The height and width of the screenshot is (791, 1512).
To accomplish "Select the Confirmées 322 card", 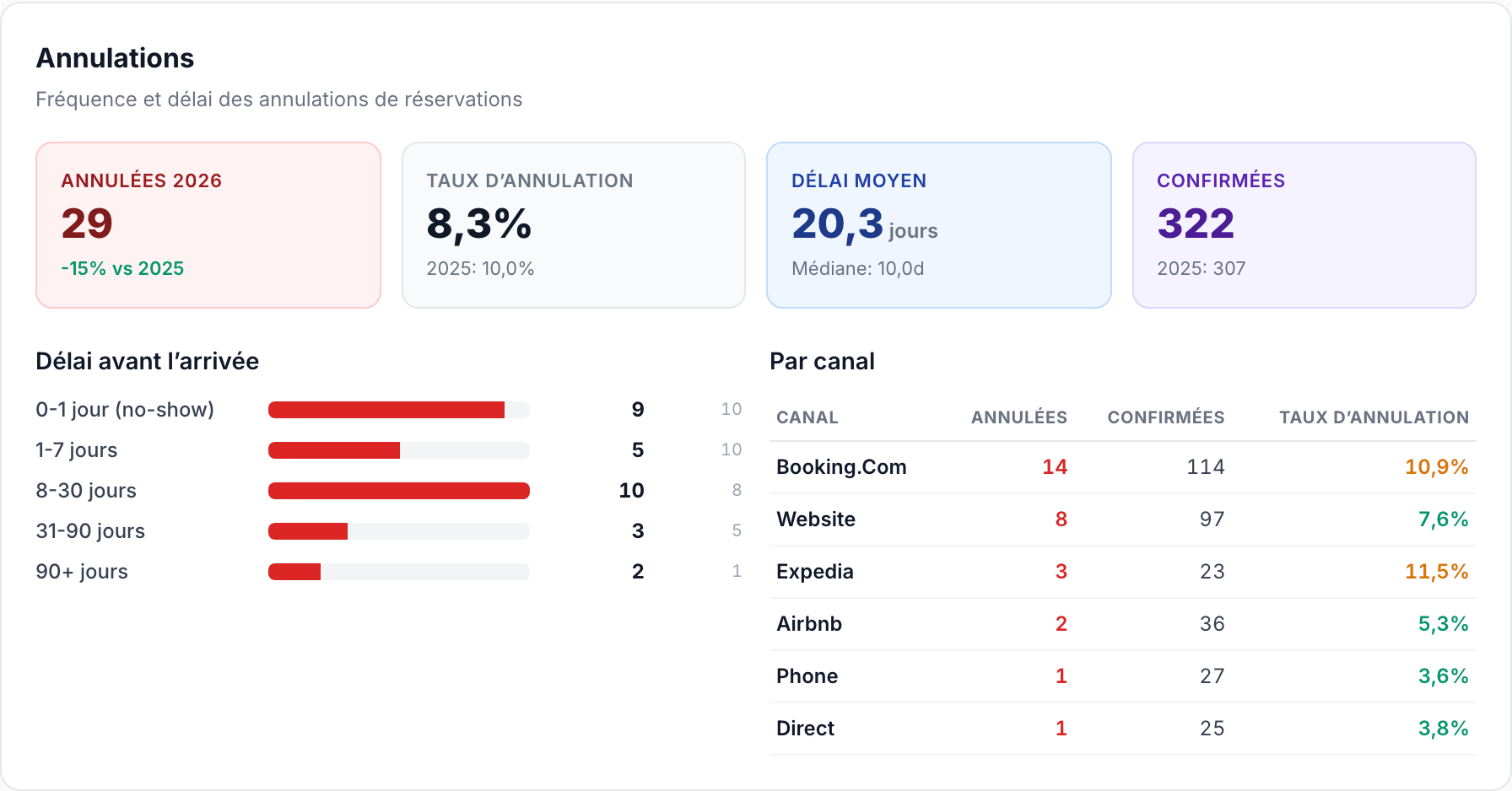I will click(1304, 225).
